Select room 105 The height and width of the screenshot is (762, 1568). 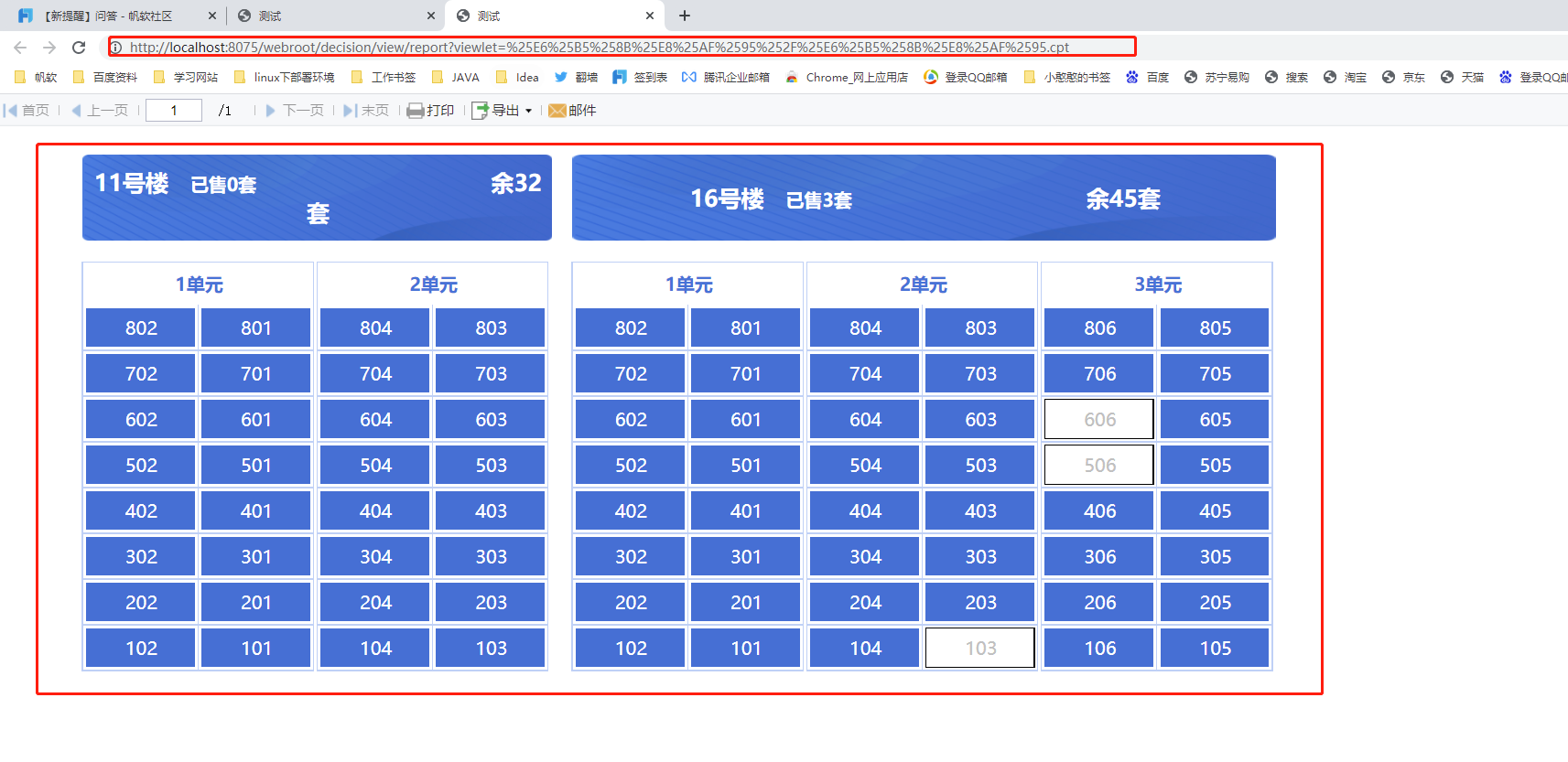pos(1216,649)
